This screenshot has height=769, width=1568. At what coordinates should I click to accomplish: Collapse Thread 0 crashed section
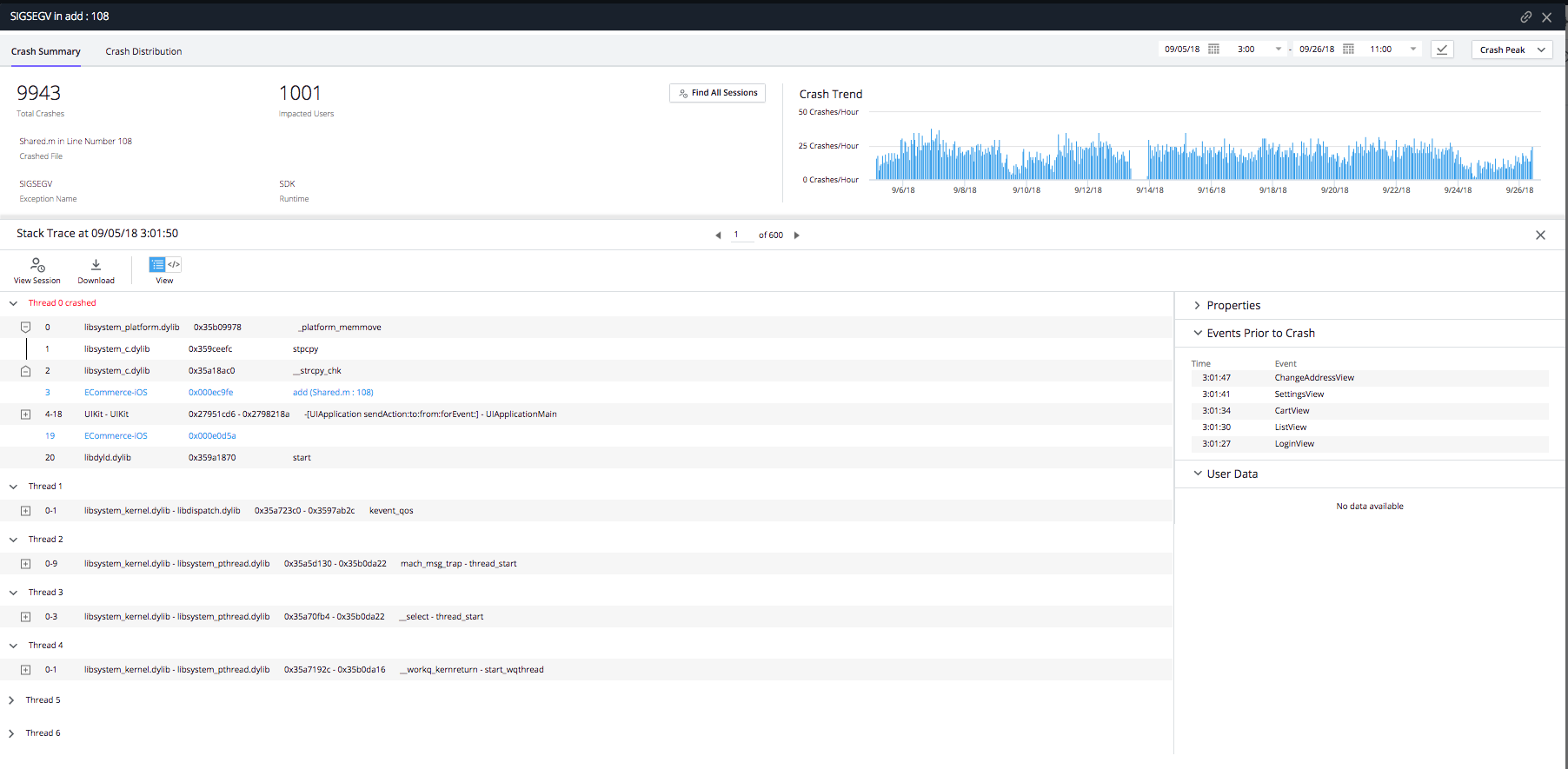13,303
